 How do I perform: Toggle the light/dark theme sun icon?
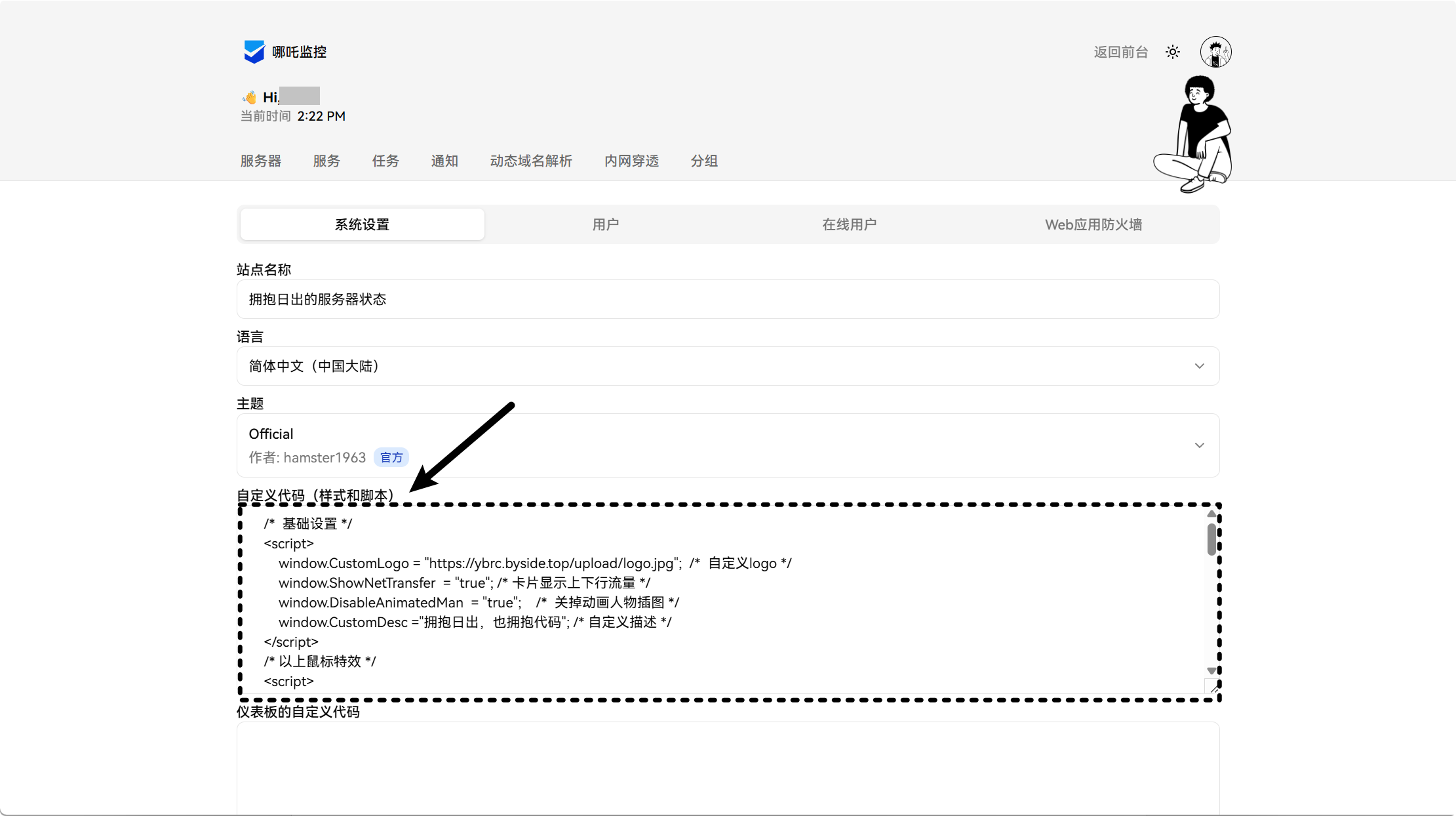(x=1173, y=52)
